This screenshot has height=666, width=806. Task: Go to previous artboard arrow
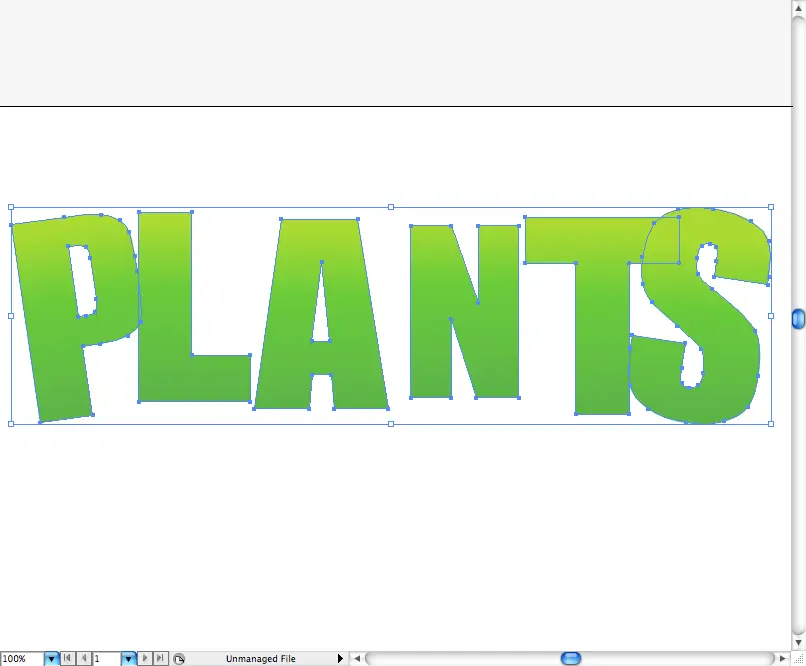point(84,658)
